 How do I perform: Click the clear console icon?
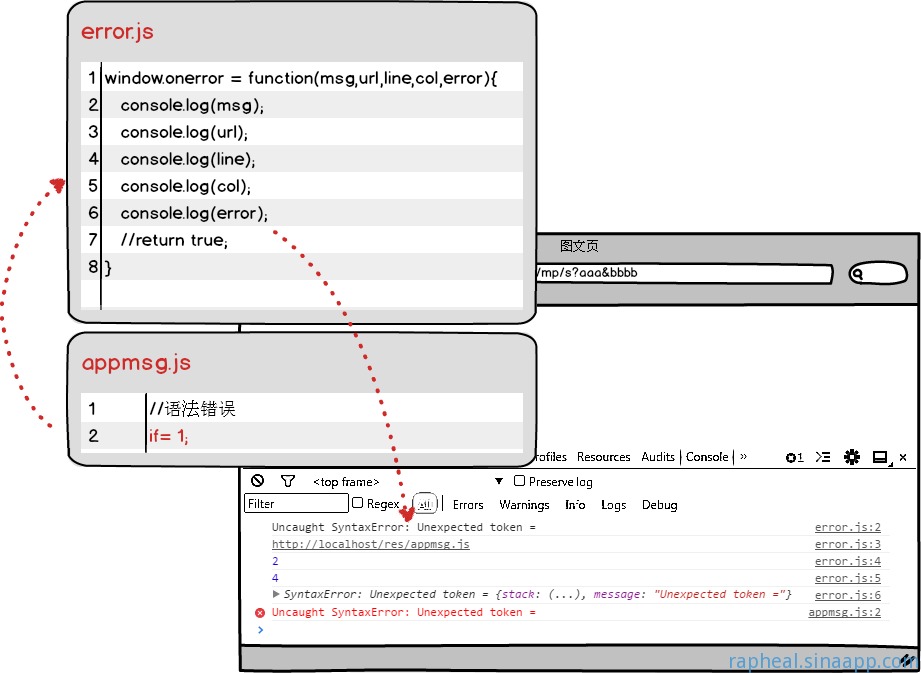pos(257,480)
